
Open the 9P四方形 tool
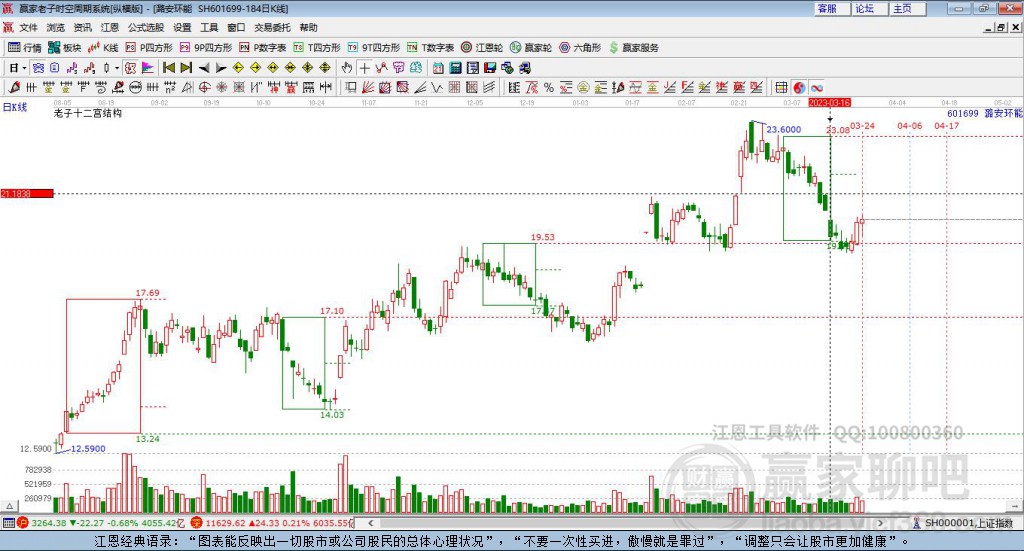pyautogui.click(x=206, y=48)
